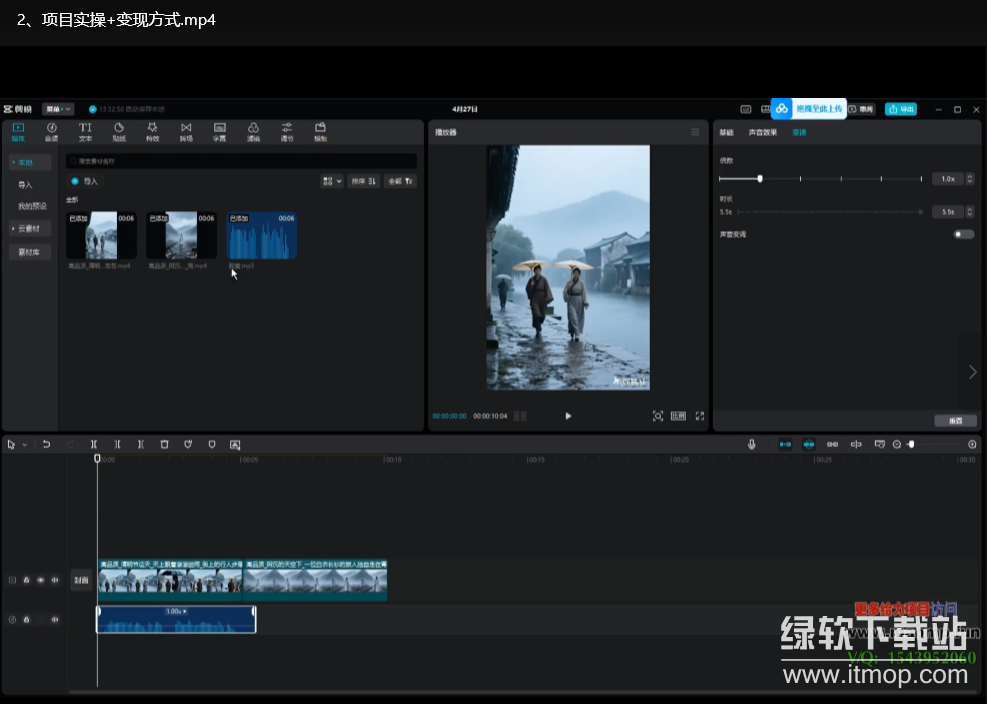
Task: Click the 5.5s duration value field
Action: [948, 212]
